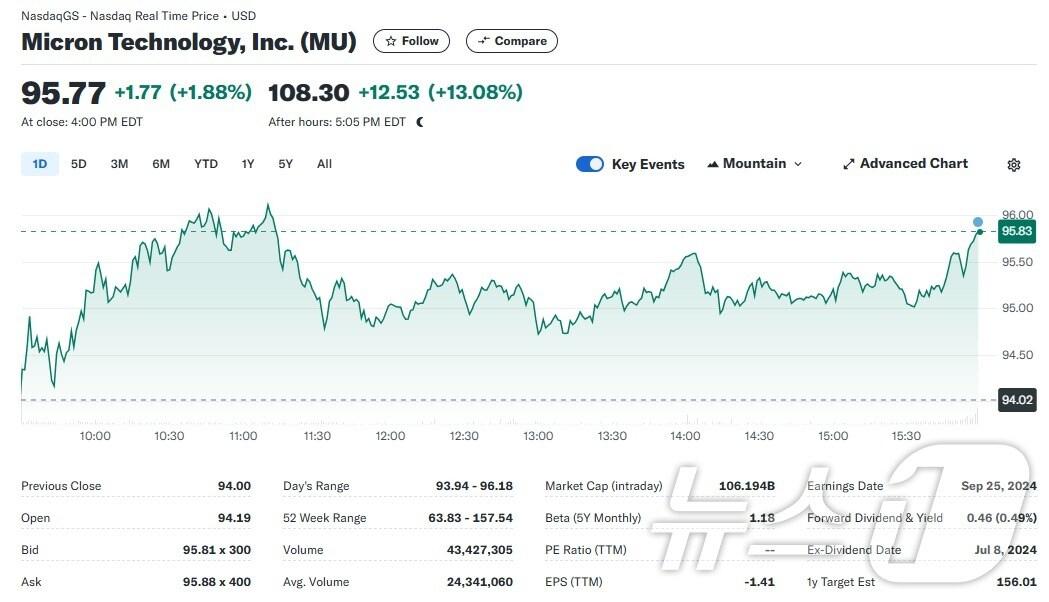Image resolution: width=1049 pixels, height=602 pixels.
Task: Switch to the 5D time range
Action: coord(79,164)
